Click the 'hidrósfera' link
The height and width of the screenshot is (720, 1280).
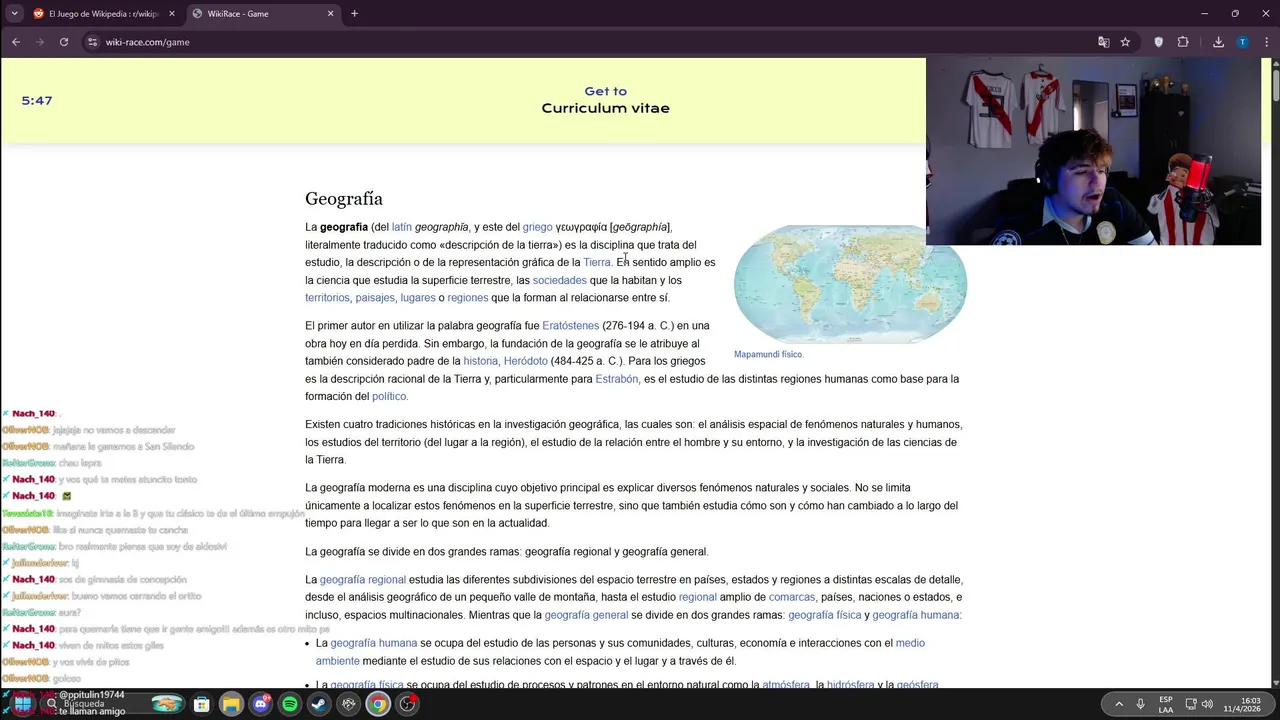[850, 685]
